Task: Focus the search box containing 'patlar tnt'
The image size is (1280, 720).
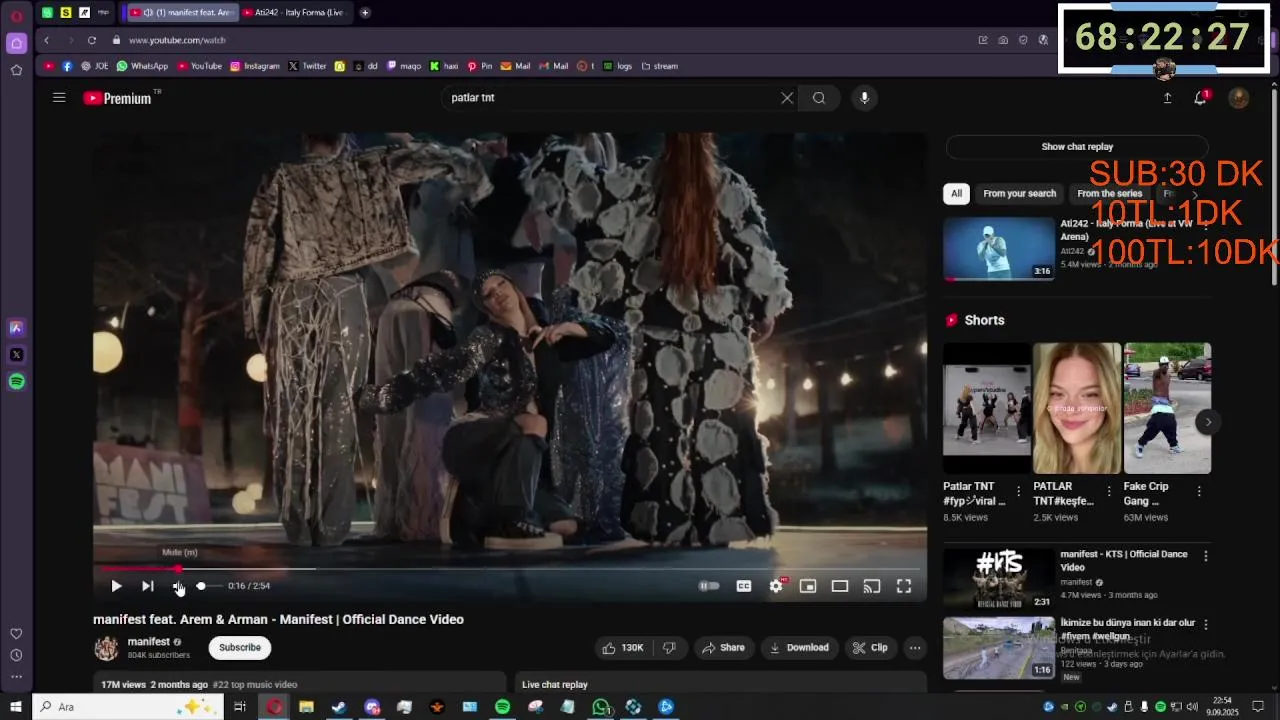Action: (x=610, y=98)
